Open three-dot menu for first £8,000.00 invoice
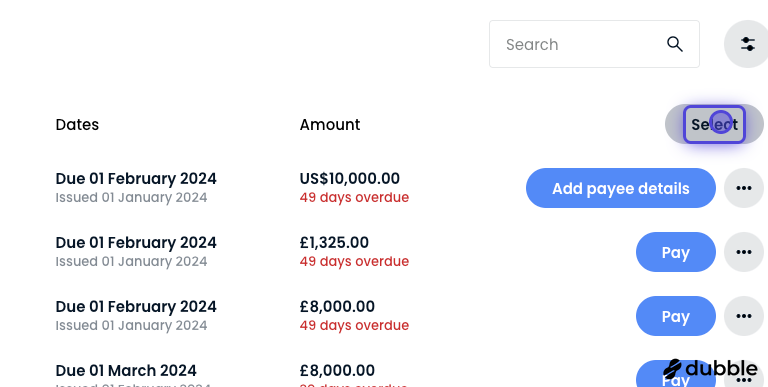The height and width of the screenshot is (387, 768). click(x=744, y=316)
